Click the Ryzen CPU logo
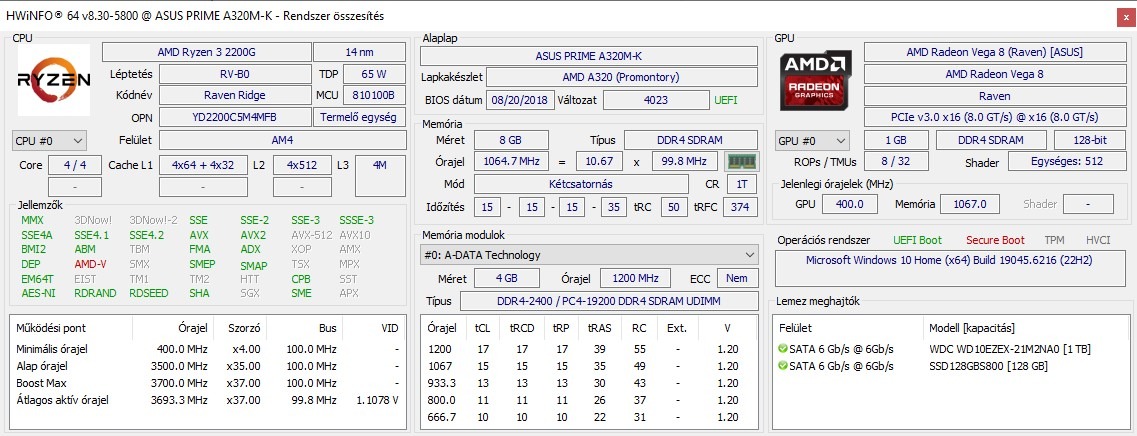Viewport: 1137px width, 436px height. pyautogui.click(x=54, y=80)
